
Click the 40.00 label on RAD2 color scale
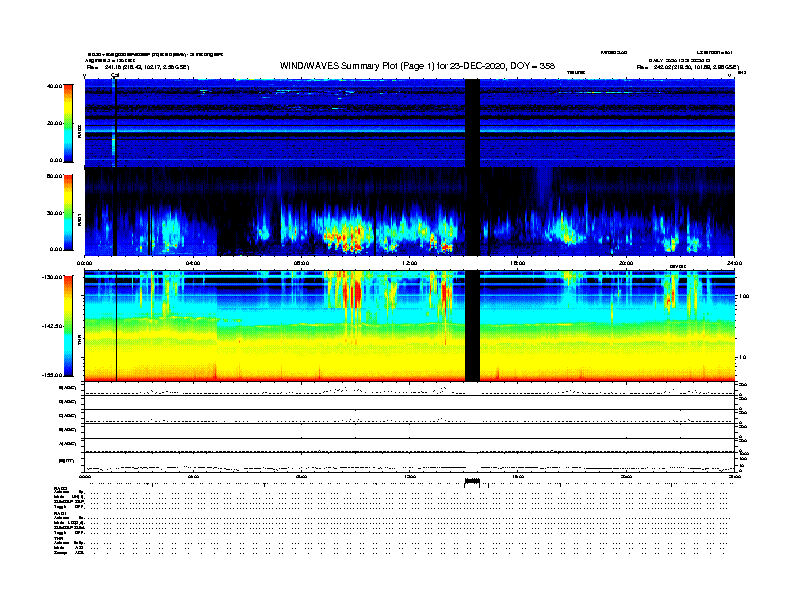click(54, 86)
